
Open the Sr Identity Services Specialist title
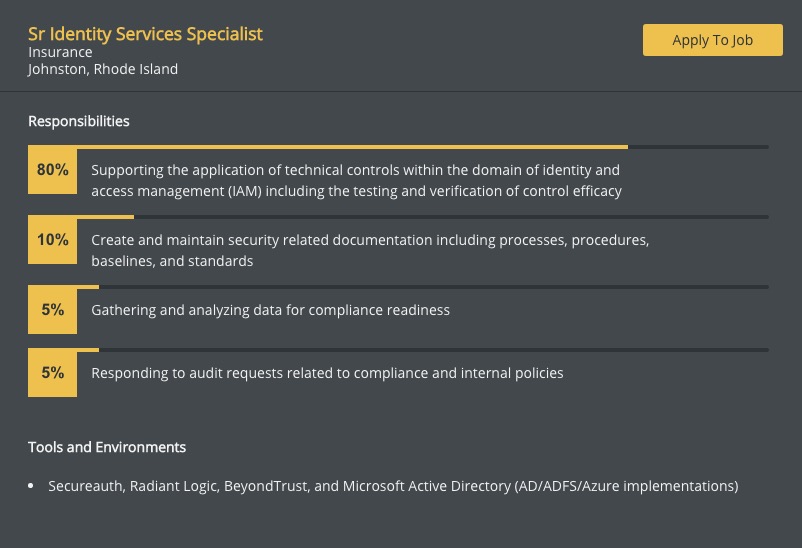point(145,34)
